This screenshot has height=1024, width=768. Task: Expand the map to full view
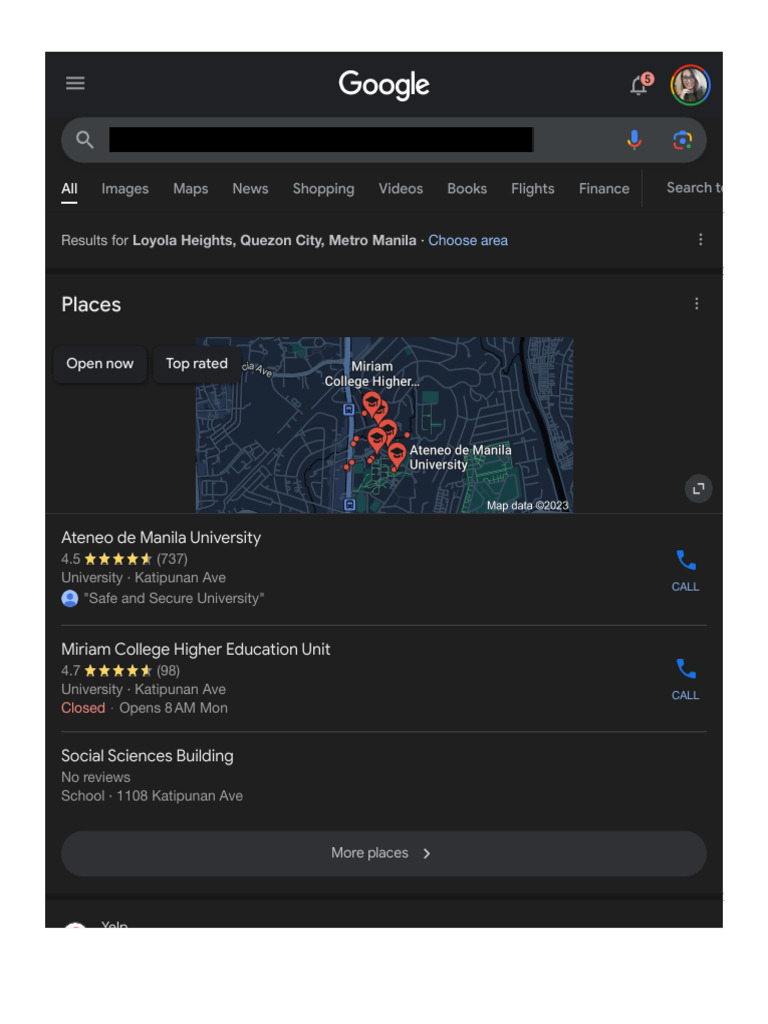click(x=698, y=488)
